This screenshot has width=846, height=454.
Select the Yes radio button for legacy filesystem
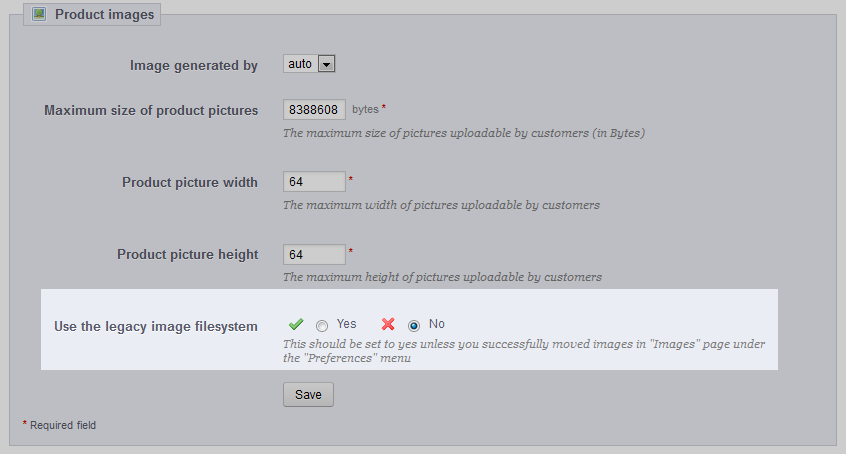pos(322,326)
